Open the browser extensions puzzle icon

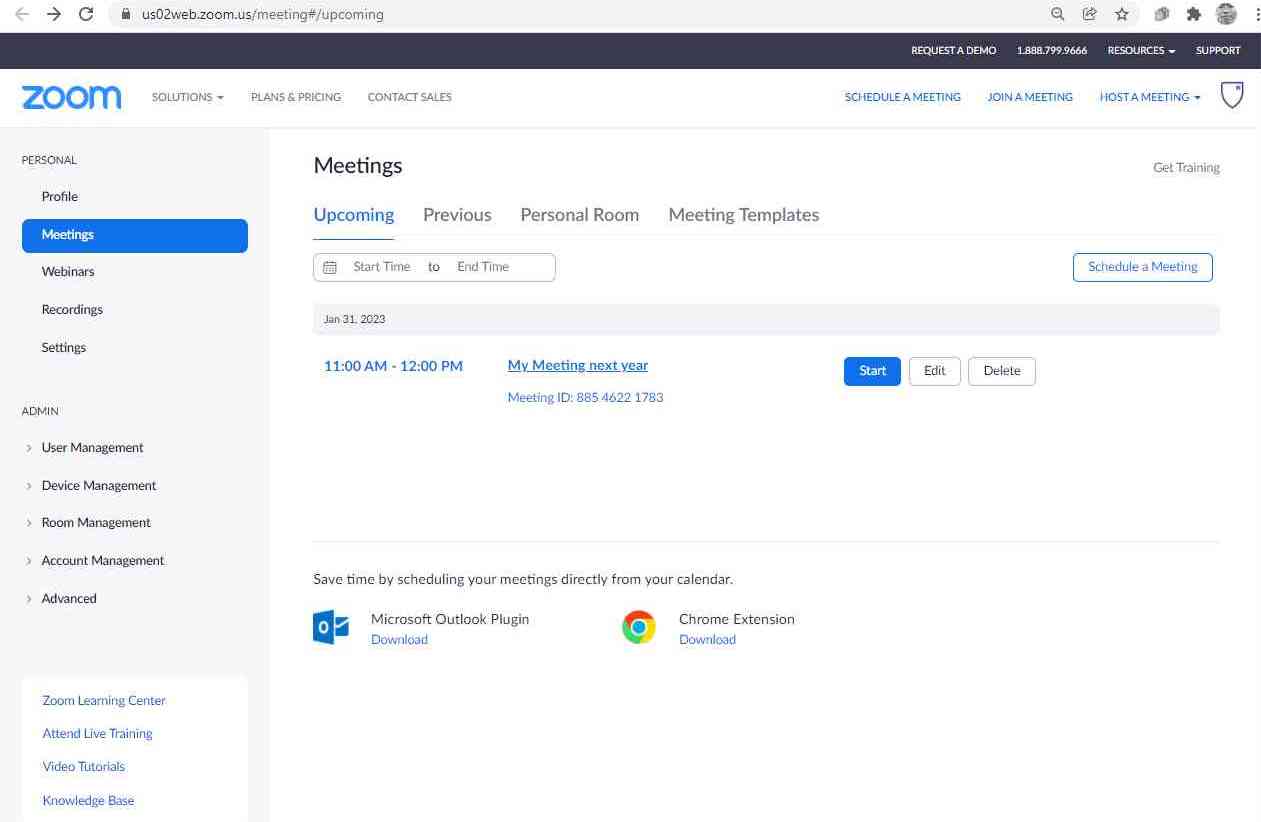tap(1193, 14)
